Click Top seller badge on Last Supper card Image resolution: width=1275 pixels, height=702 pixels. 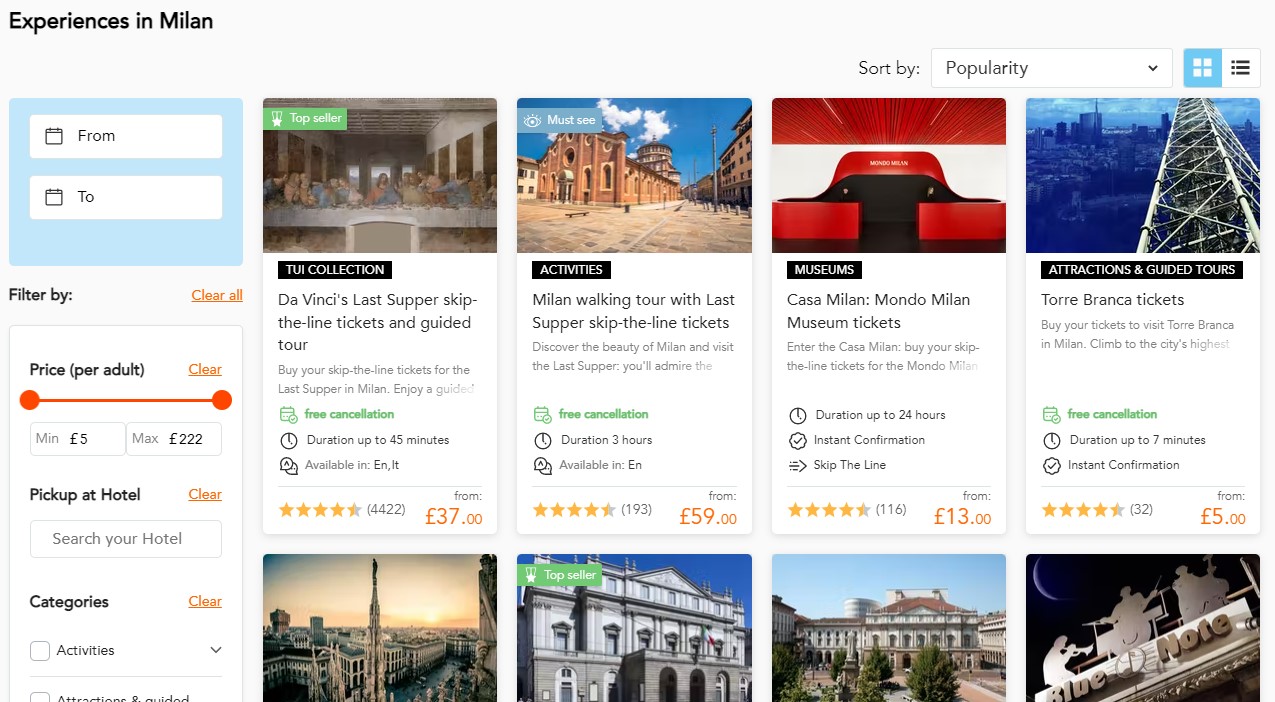(306, 118)
